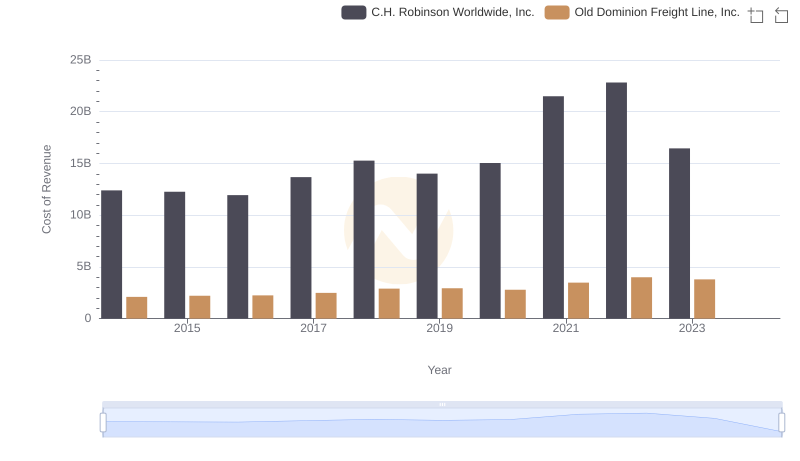Click the 20B y-axis label

(81, 111)
